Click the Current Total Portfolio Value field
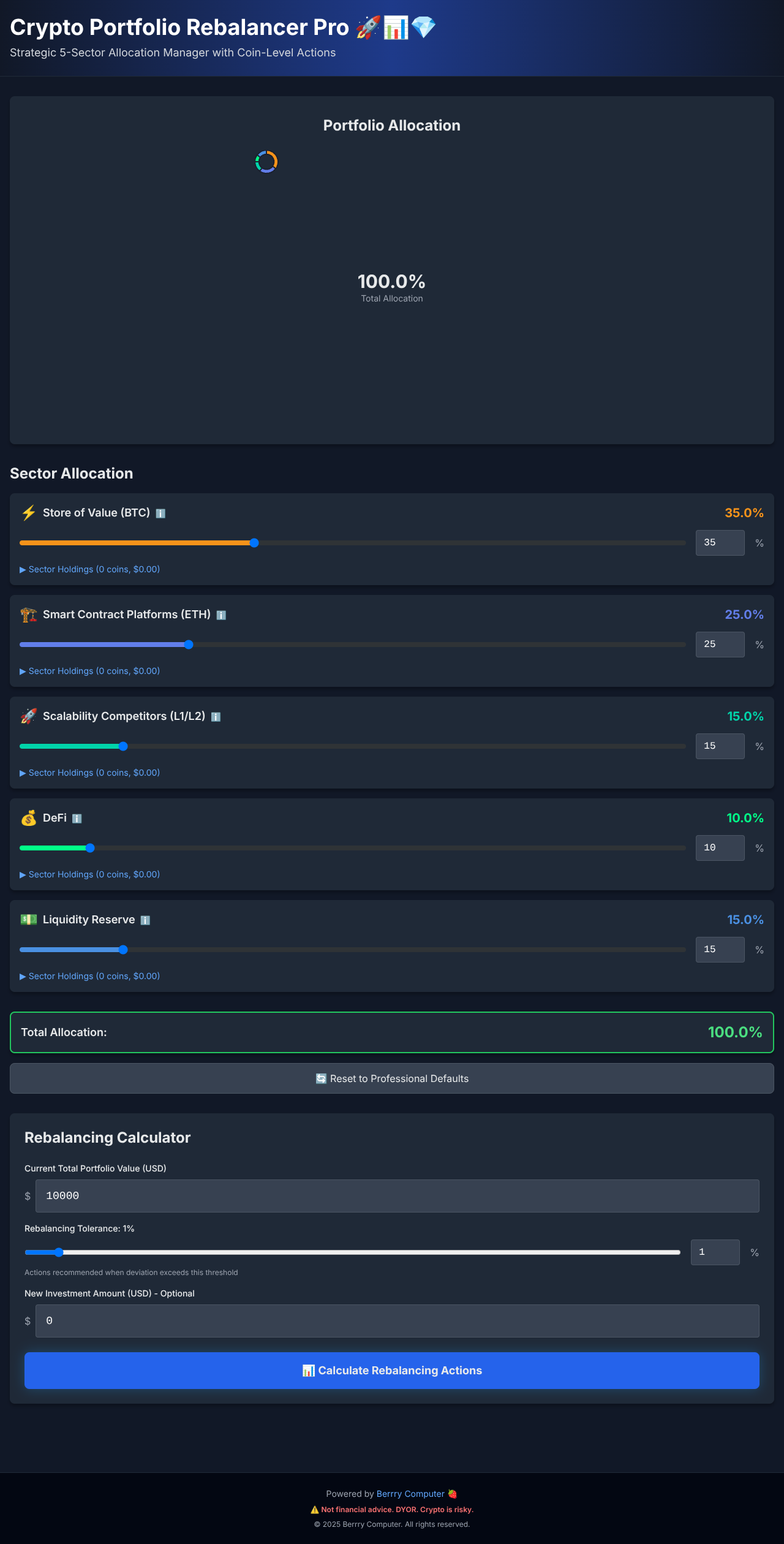This screenshot has width=784, height=1544. (399, 1195)
